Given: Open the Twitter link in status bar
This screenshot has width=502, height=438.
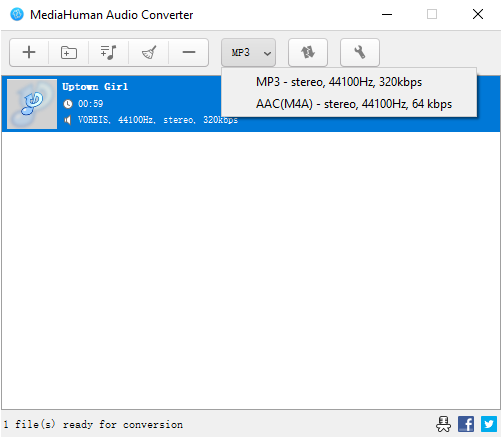Looking at the screenshot, I should pyautogui.click(x=489, y=424).
